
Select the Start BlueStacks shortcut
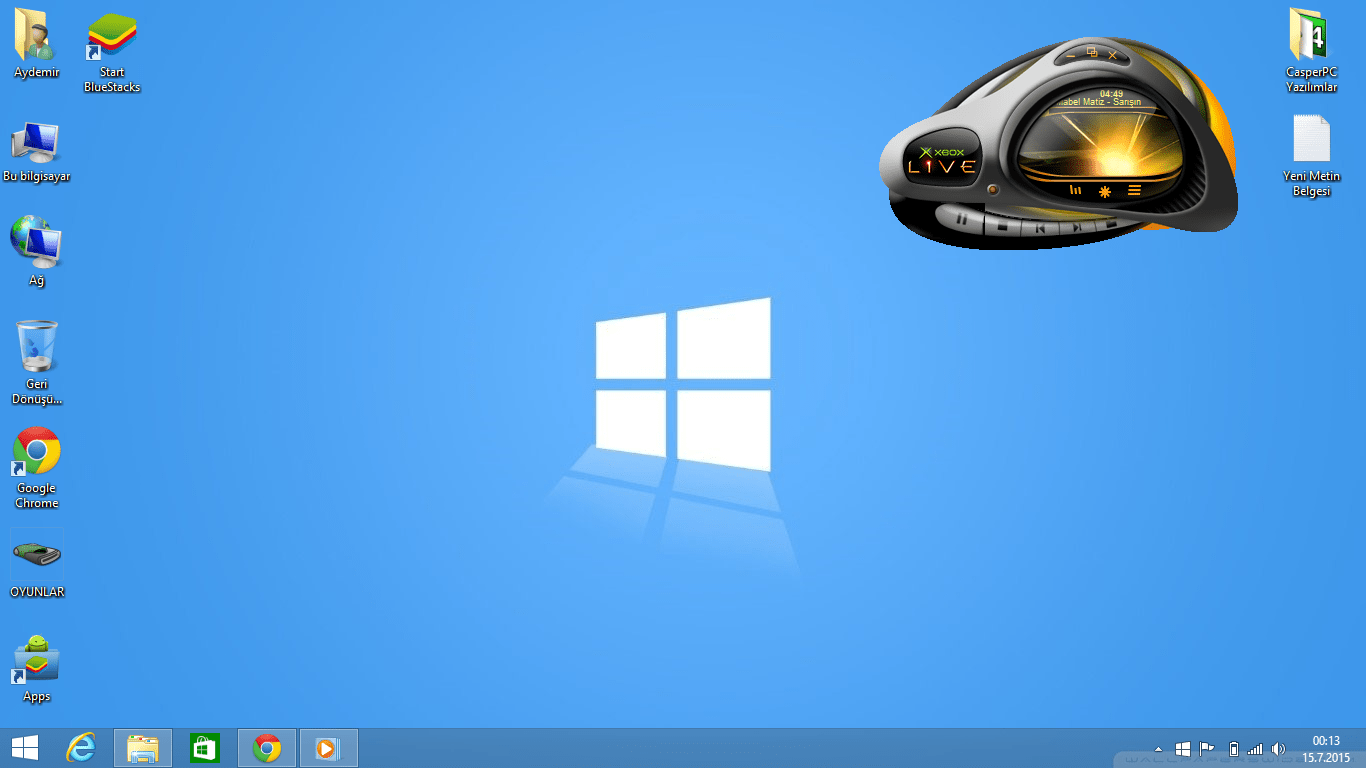click(112, 53)
